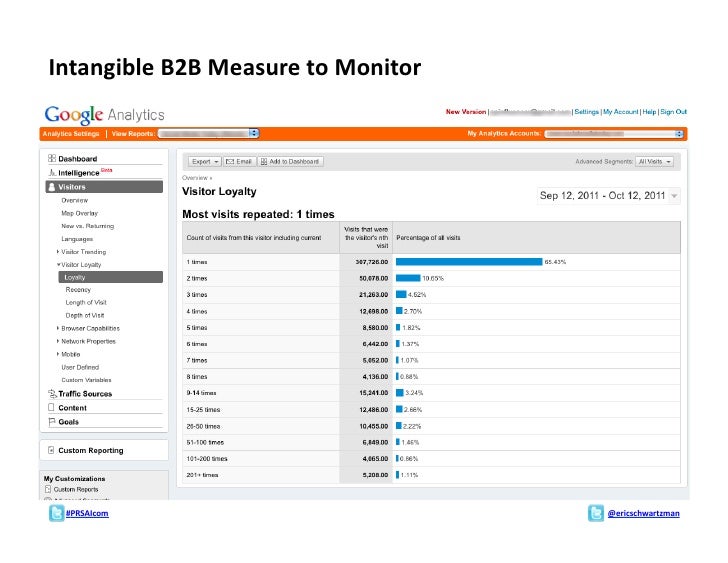
Task: Click the Intelligence chart icon
Action: [x=52, y=173]
